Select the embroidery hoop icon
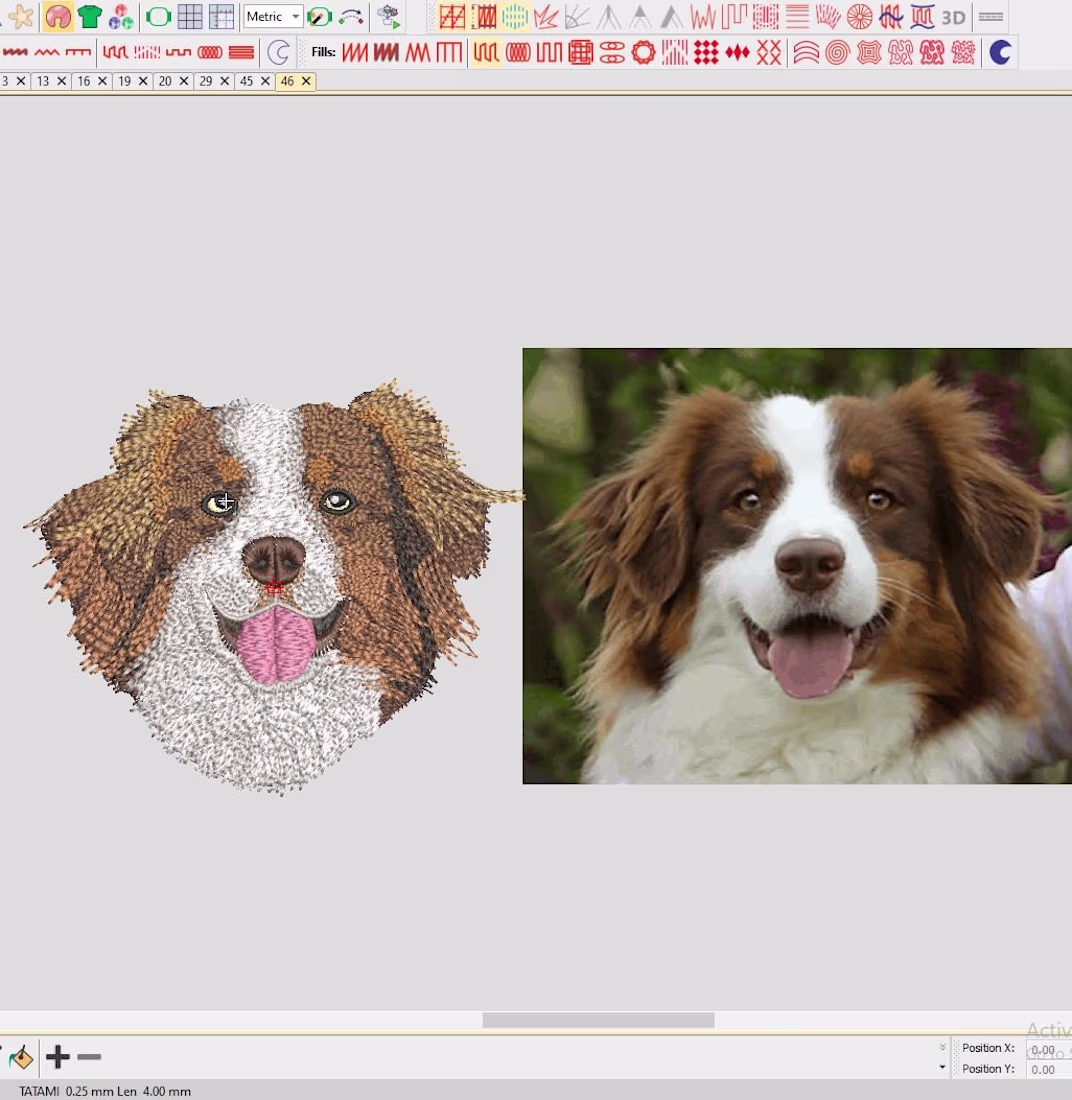The height and width of the screenshot is (1100, 1072). tap(158, 17)
